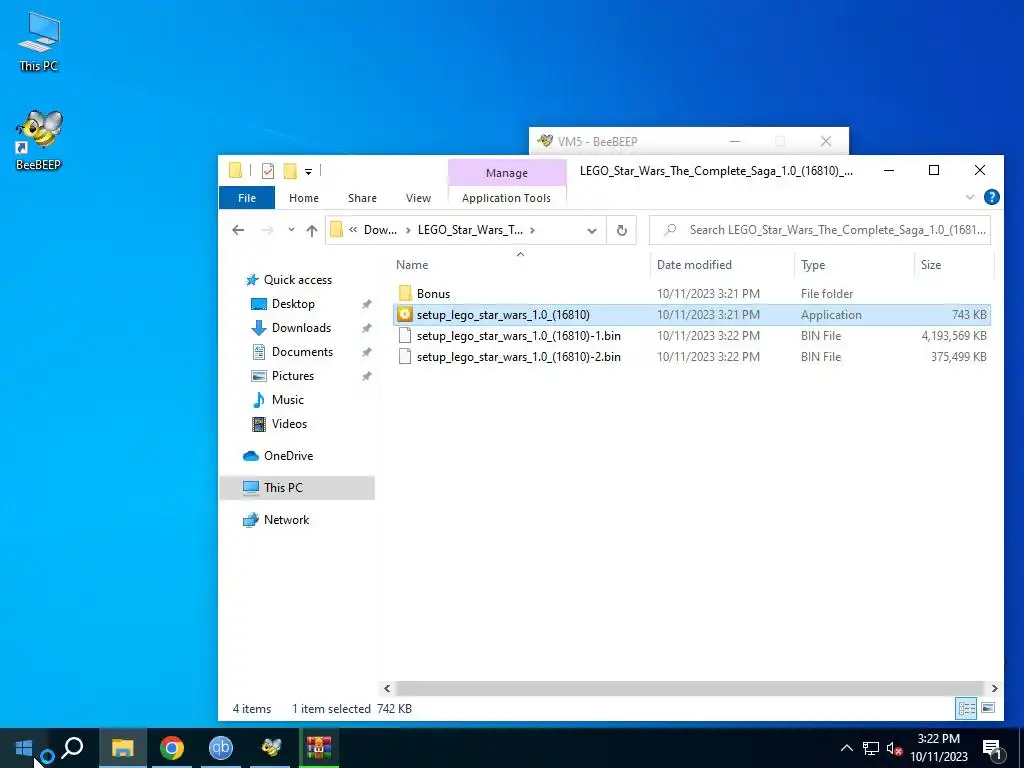Open Music in navigation pane
Viewport: 1024px width, 768px height.
[x=287, y=400]
